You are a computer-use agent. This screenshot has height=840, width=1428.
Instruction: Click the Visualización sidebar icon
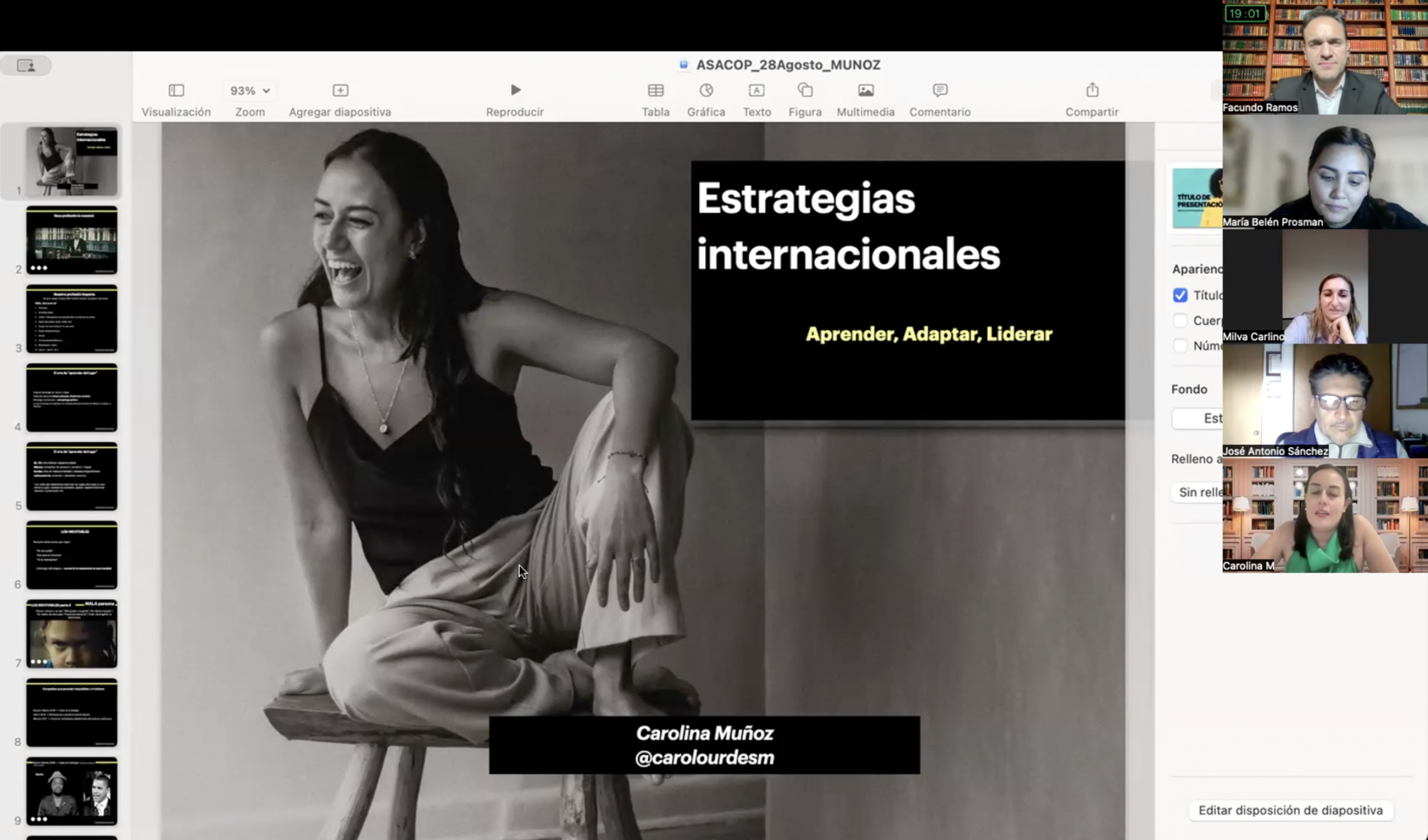pyautogui.click(x=176, y=91)
